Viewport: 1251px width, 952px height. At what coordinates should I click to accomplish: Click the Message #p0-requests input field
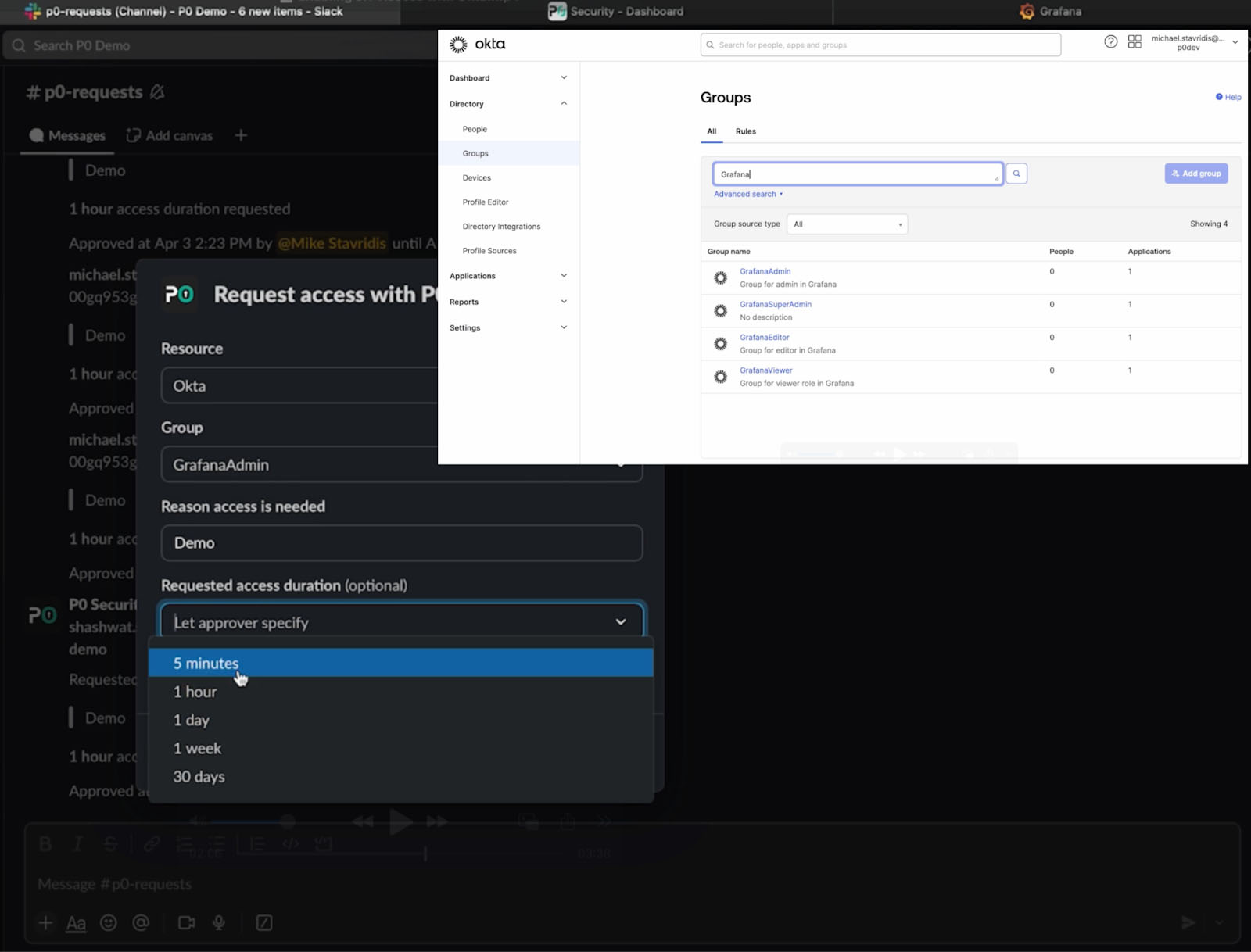tap(313, 884)
